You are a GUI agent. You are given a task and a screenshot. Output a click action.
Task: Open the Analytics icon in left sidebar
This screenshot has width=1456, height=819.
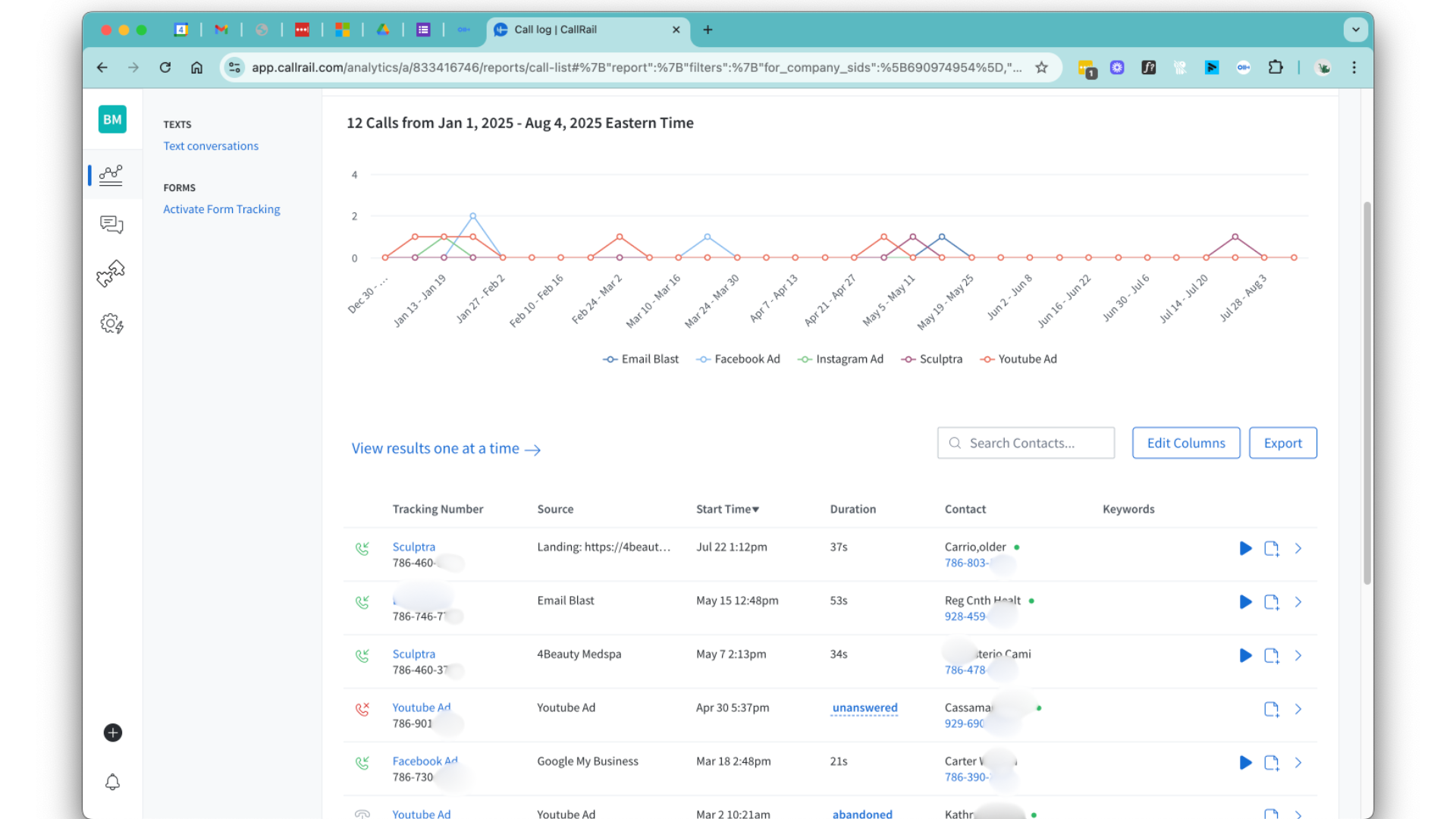click(x=111, y=175)
